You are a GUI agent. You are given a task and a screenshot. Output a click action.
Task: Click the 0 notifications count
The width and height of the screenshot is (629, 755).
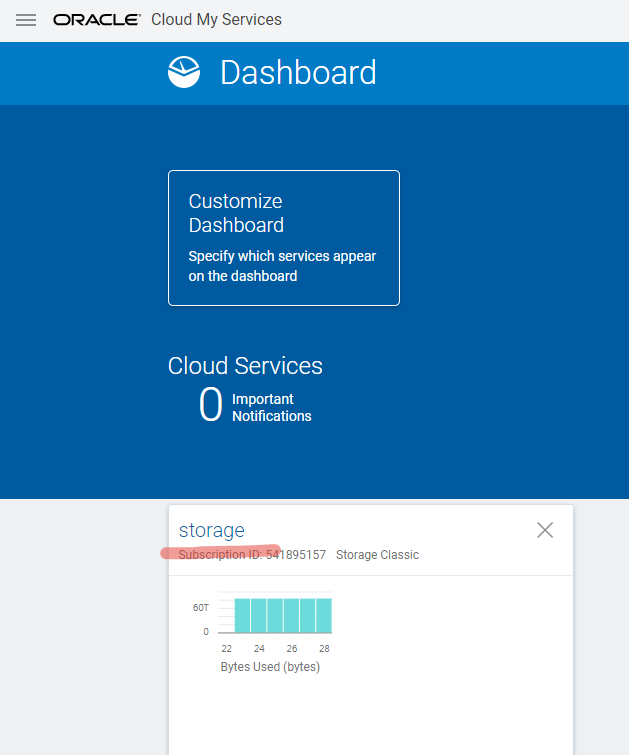(210, 406)
